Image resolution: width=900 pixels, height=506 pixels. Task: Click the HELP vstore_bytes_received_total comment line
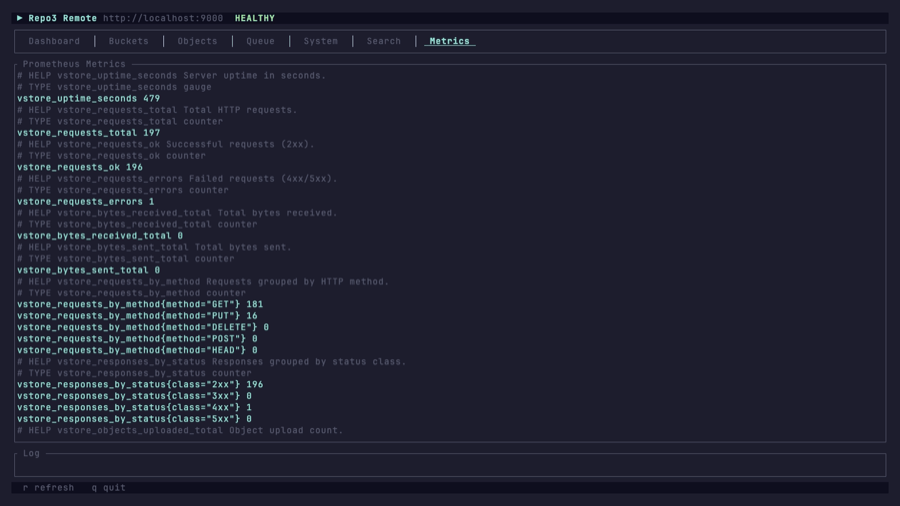pyautogui.click(x=177, y=213)
